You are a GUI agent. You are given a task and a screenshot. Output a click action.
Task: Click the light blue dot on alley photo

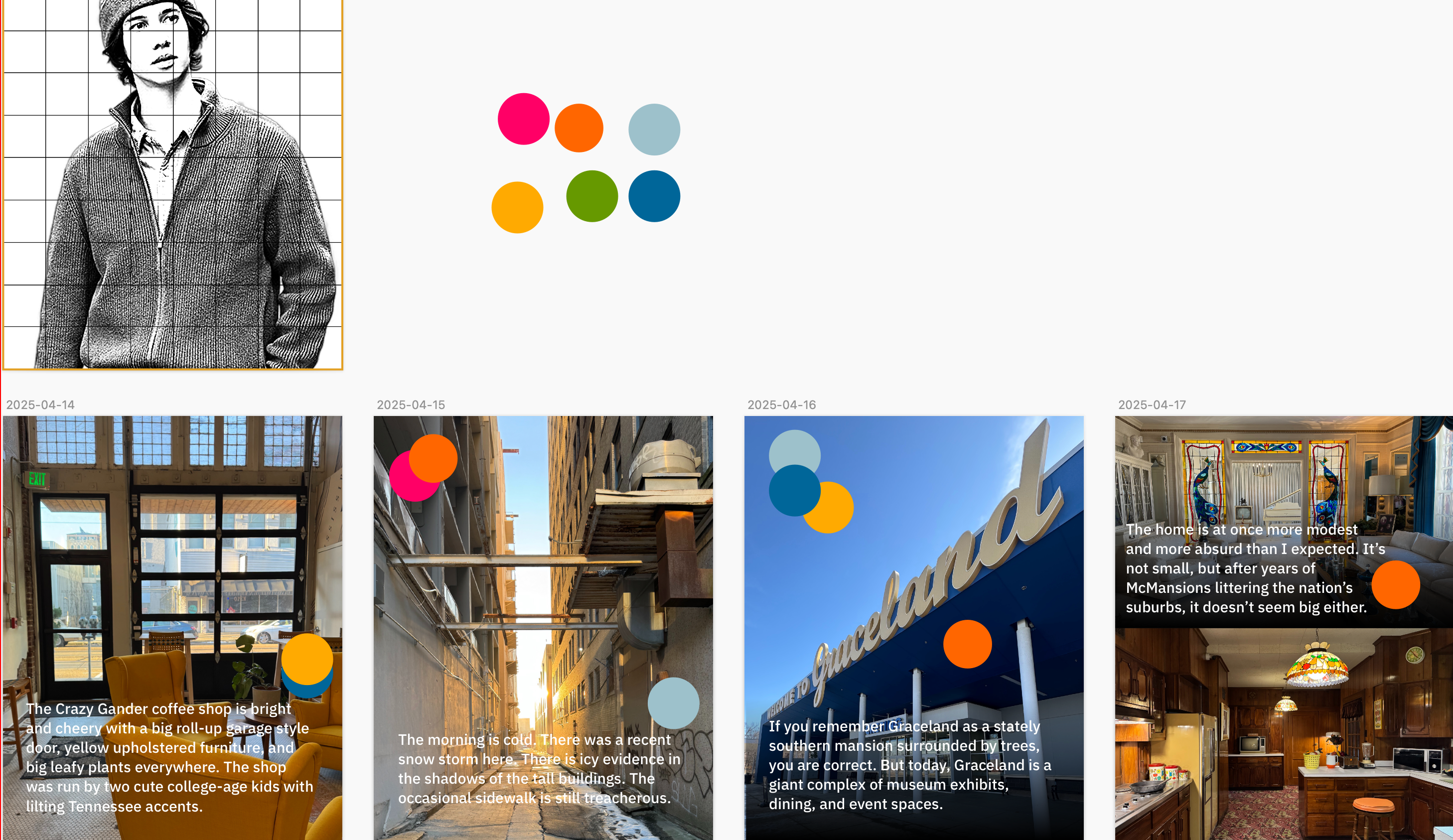(x=674, y=703)
